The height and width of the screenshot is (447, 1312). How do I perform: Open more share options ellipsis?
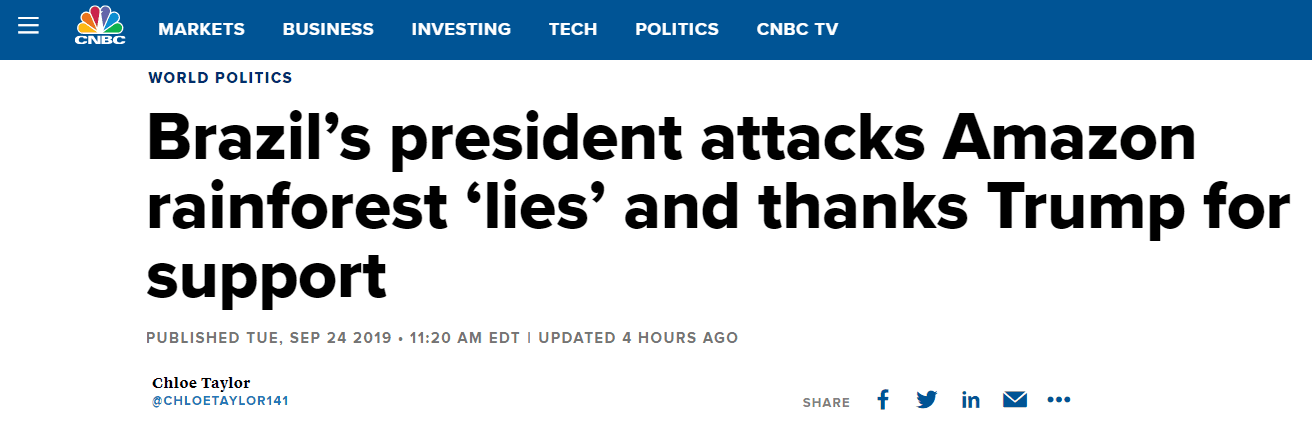pos(1059,400)
